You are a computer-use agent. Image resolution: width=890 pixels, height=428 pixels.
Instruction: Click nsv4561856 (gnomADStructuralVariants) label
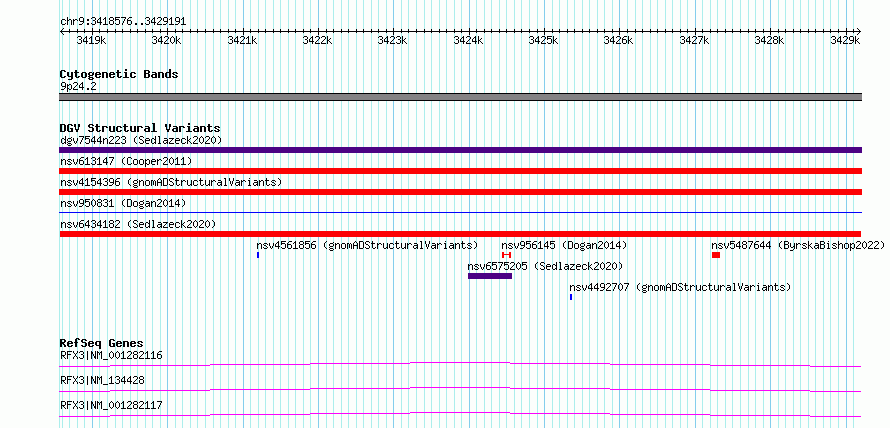coord(367,245)
